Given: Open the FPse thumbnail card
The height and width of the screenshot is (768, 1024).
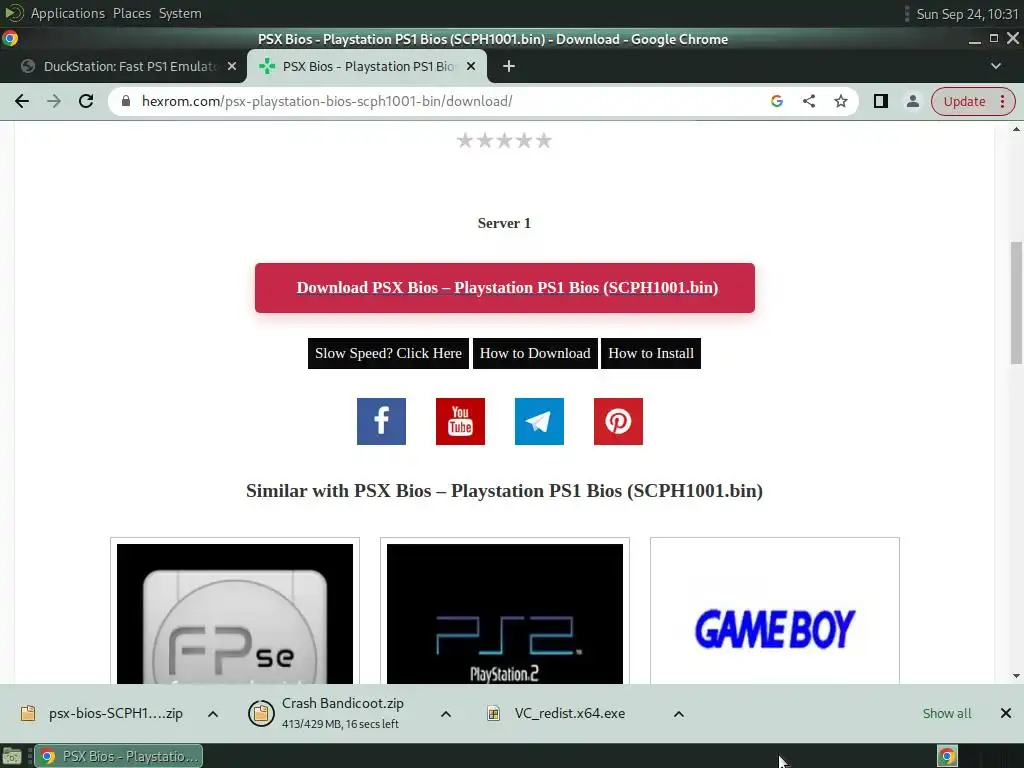Looking at the screenshot, I should (x=235, y=613).
